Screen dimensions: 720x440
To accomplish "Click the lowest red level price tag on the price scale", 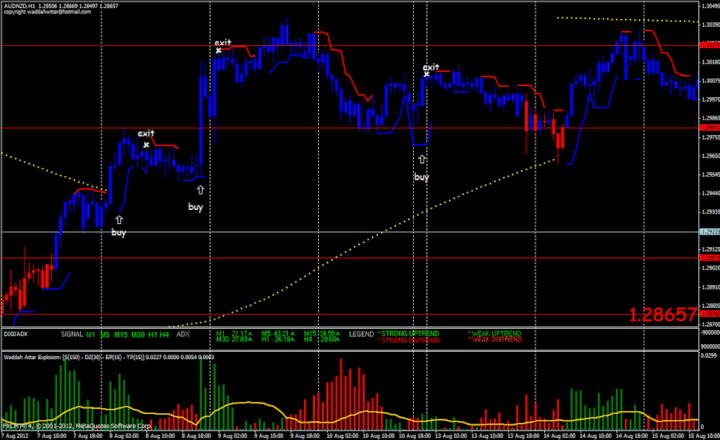I will pos(709,314).
